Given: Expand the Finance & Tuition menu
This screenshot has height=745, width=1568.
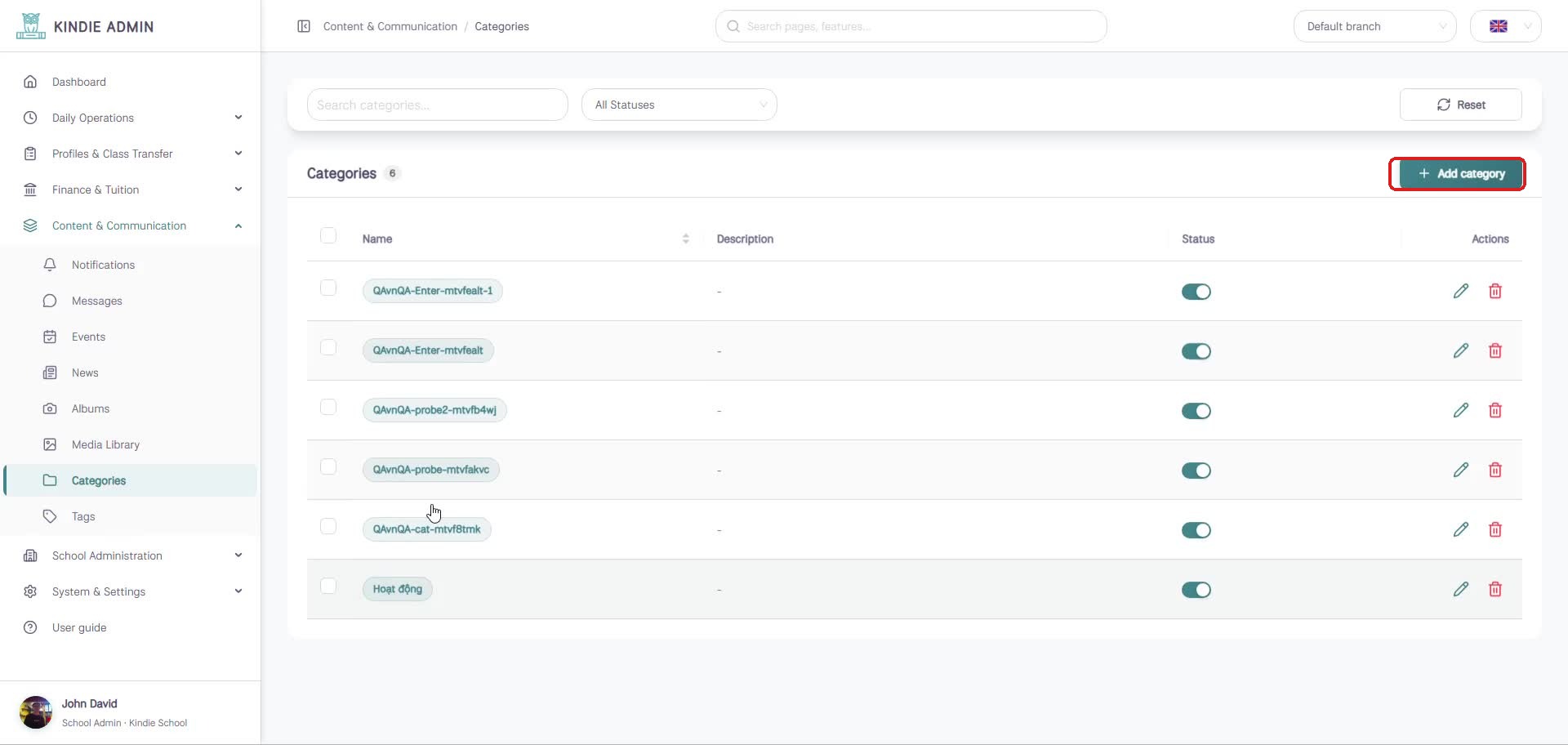Looking at the screenshot, I should pyautogui.click(x=131, y=190).
